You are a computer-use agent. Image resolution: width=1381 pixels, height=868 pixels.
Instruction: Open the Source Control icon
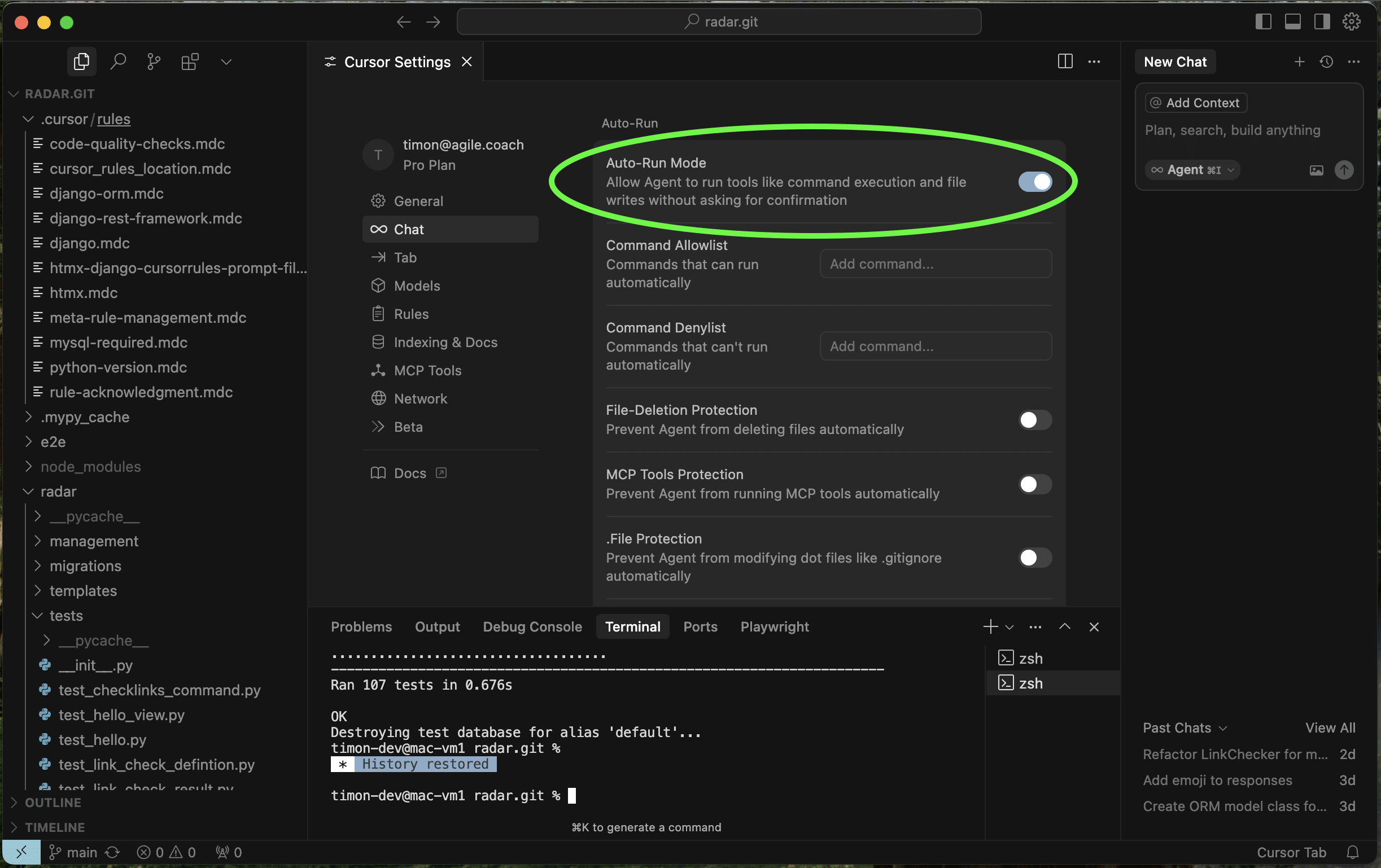tap(154, 62)
